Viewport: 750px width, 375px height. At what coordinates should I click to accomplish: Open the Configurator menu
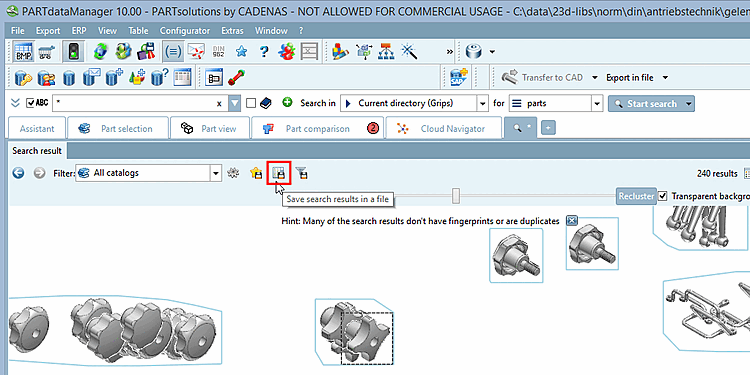[x=185, y=31]
